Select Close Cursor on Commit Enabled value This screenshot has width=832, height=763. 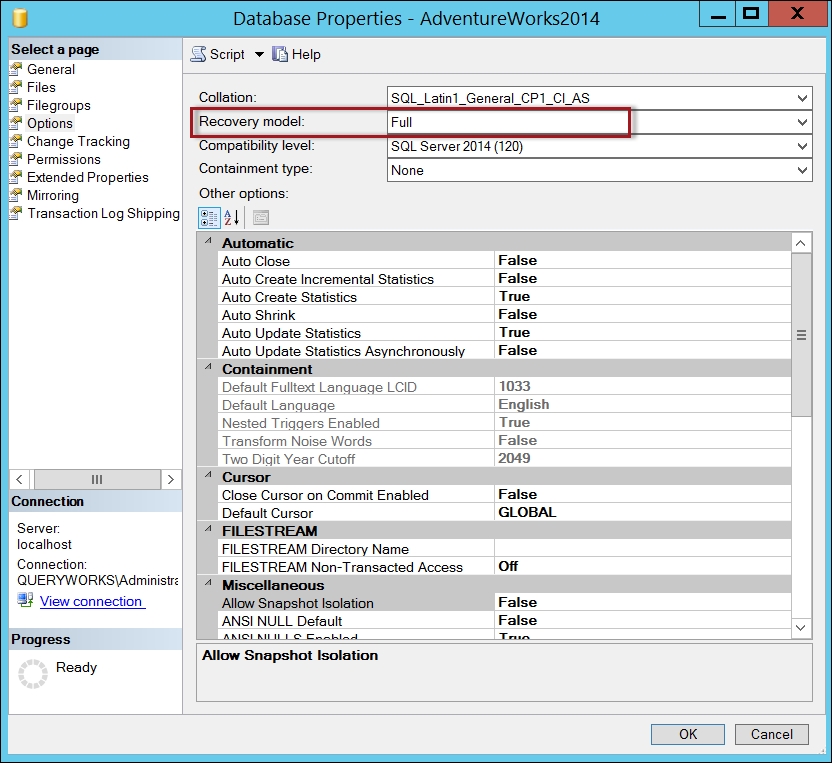(642, 495)
